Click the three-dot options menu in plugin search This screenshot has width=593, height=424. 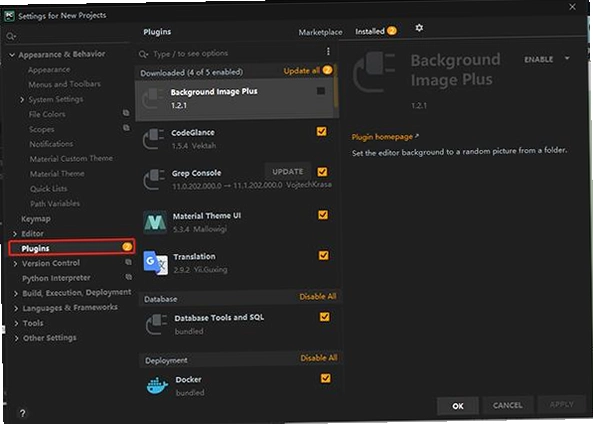[x=328, y=51]
